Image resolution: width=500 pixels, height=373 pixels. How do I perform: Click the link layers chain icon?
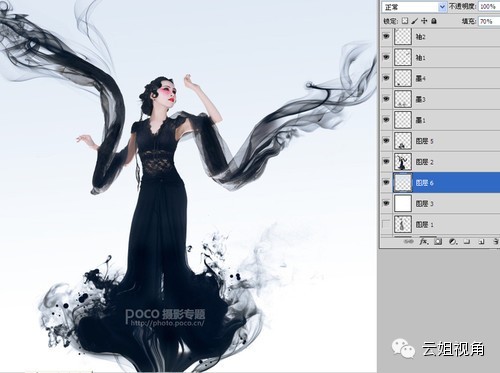(x=408, y=242)
